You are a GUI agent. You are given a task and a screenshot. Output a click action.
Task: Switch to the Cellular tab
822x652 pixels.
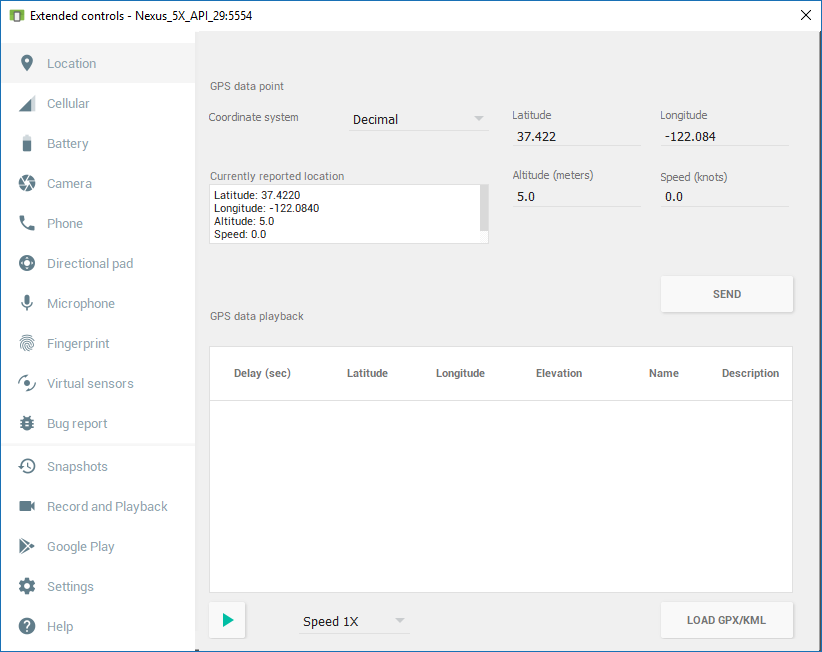pos(98,103)
